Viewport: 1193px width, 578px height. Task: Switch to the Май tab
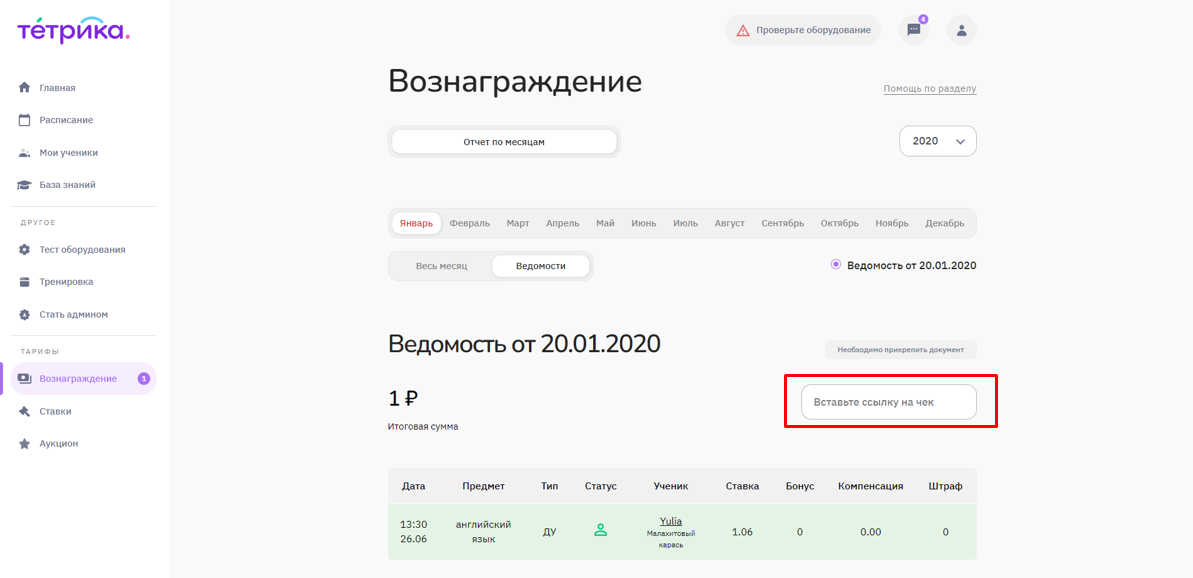(x=606, y=223)
